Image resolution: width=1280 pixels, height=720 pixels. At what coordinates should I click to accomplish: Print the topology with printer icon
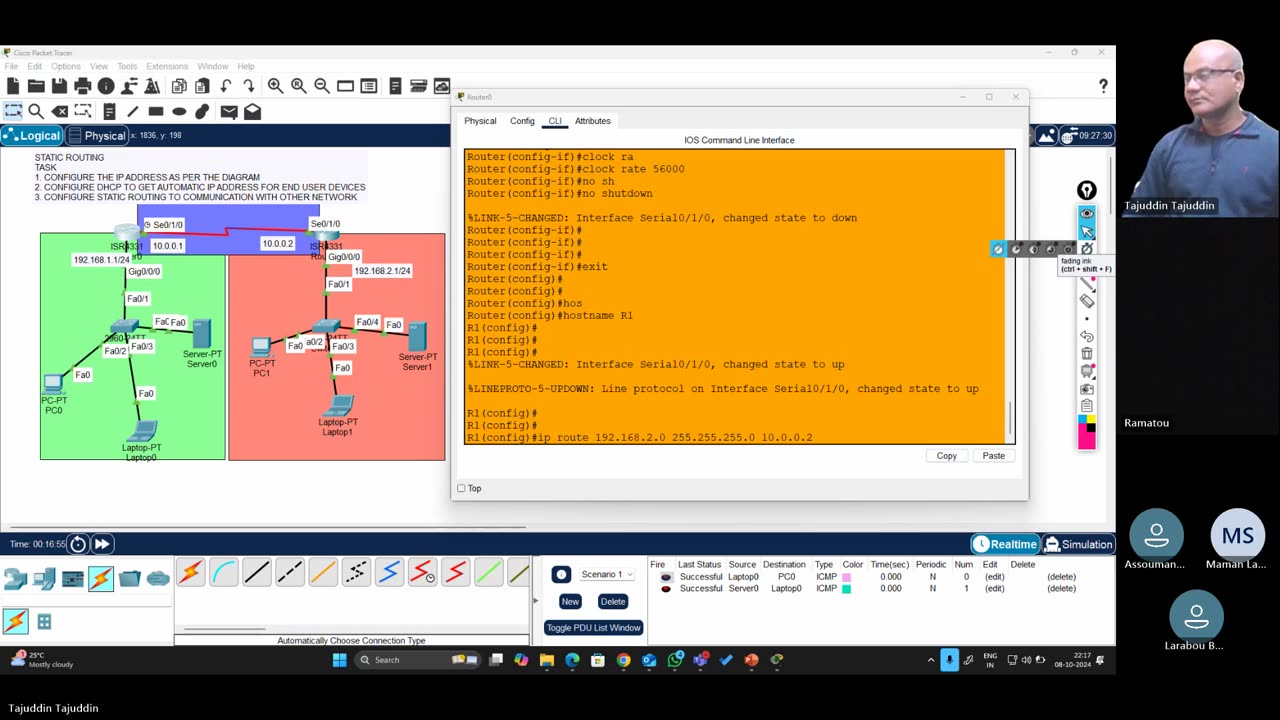pos(83,86)
